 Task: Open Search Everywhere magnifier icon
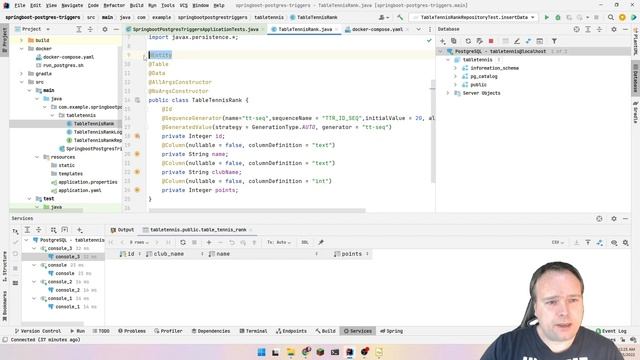611,18
